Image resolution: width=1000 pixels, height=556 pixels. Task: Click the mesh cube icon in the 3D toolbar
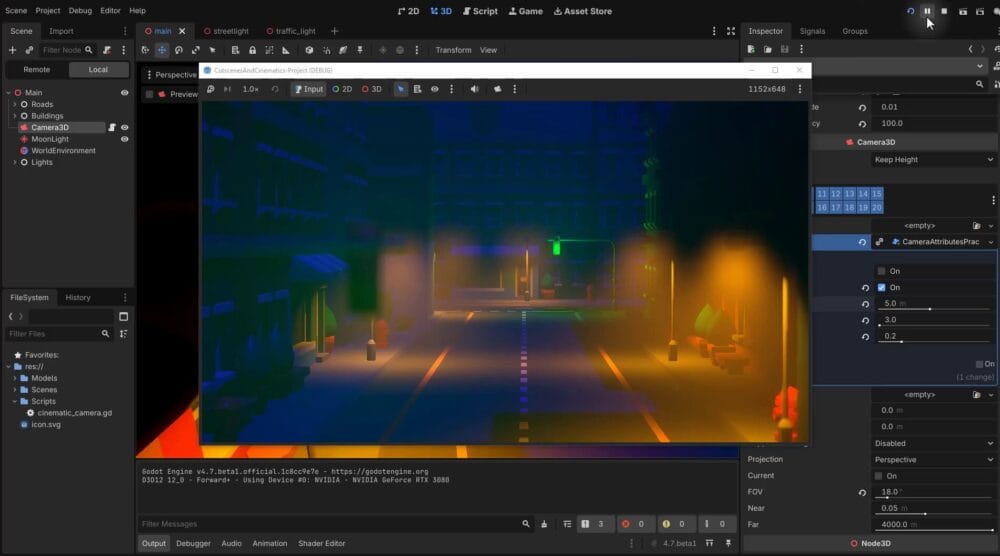coord(309,50)
